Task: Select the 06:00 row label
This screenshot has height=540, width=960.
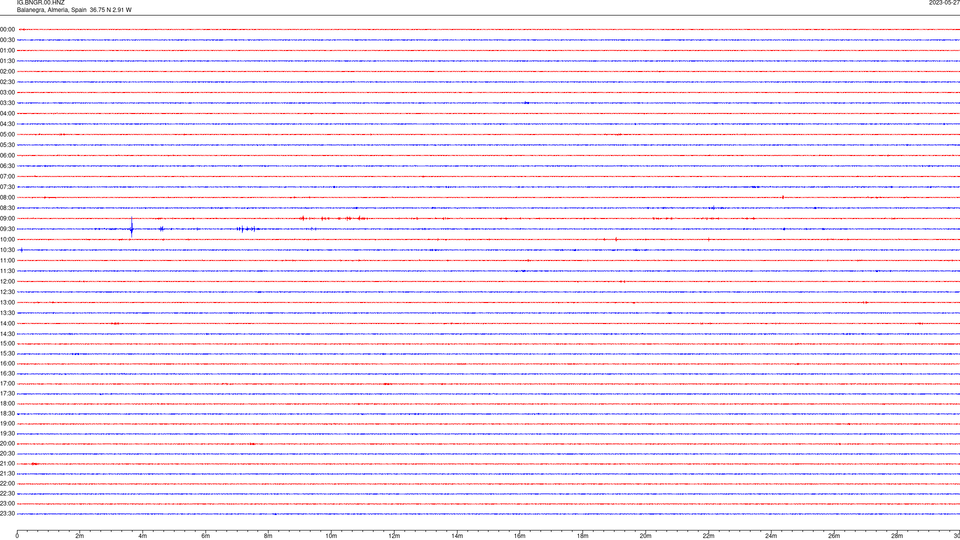Action: pos(7,156)
